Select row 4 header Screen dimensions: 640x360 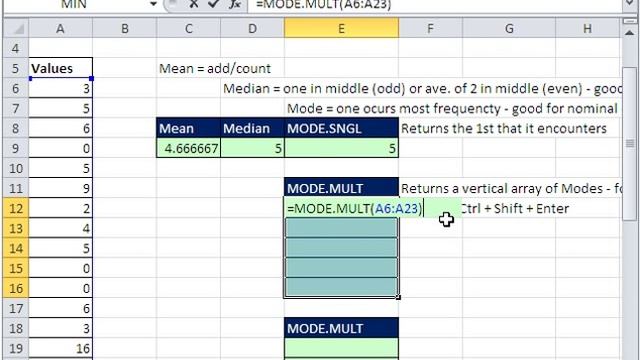(16, 48)
